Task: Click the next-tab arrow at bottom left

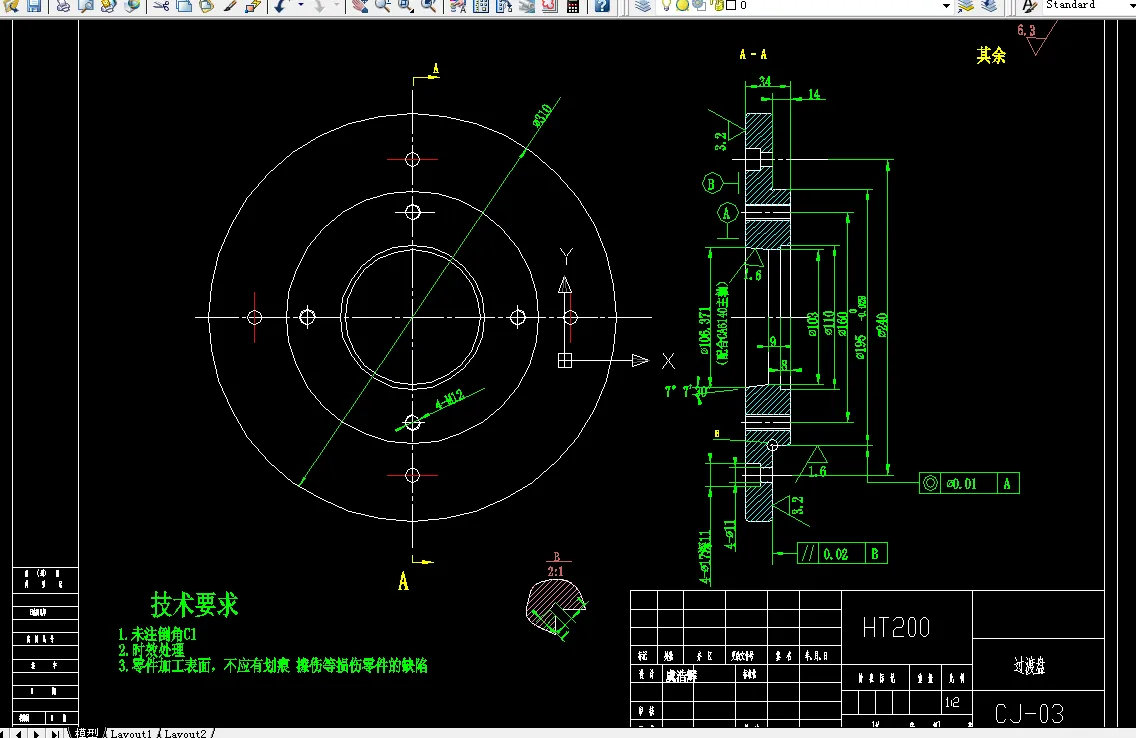Action: [x=36, y=733]
